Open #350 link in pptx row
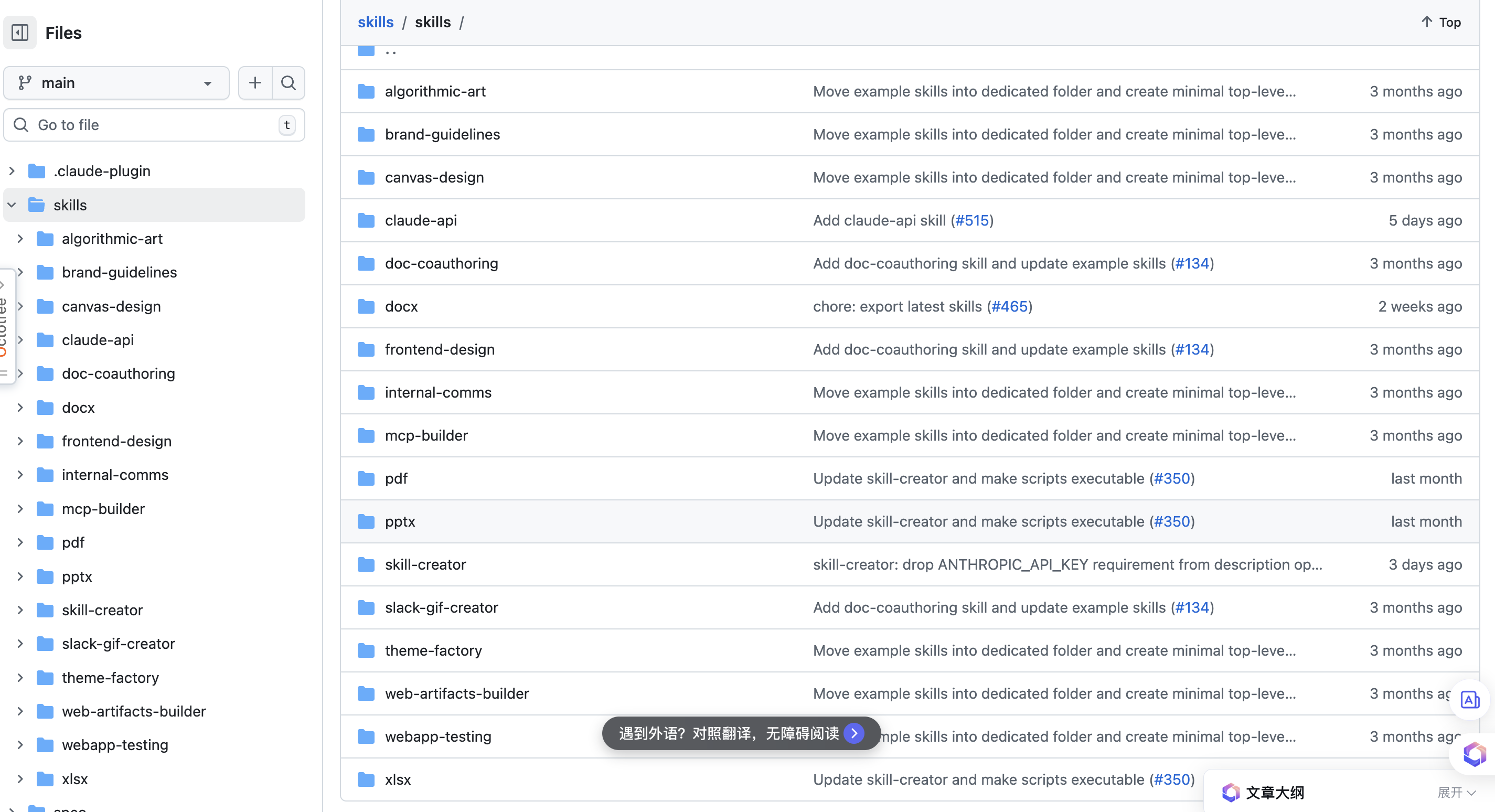Viewport: 1495px width, 812px height. (x=1172, y=521)
